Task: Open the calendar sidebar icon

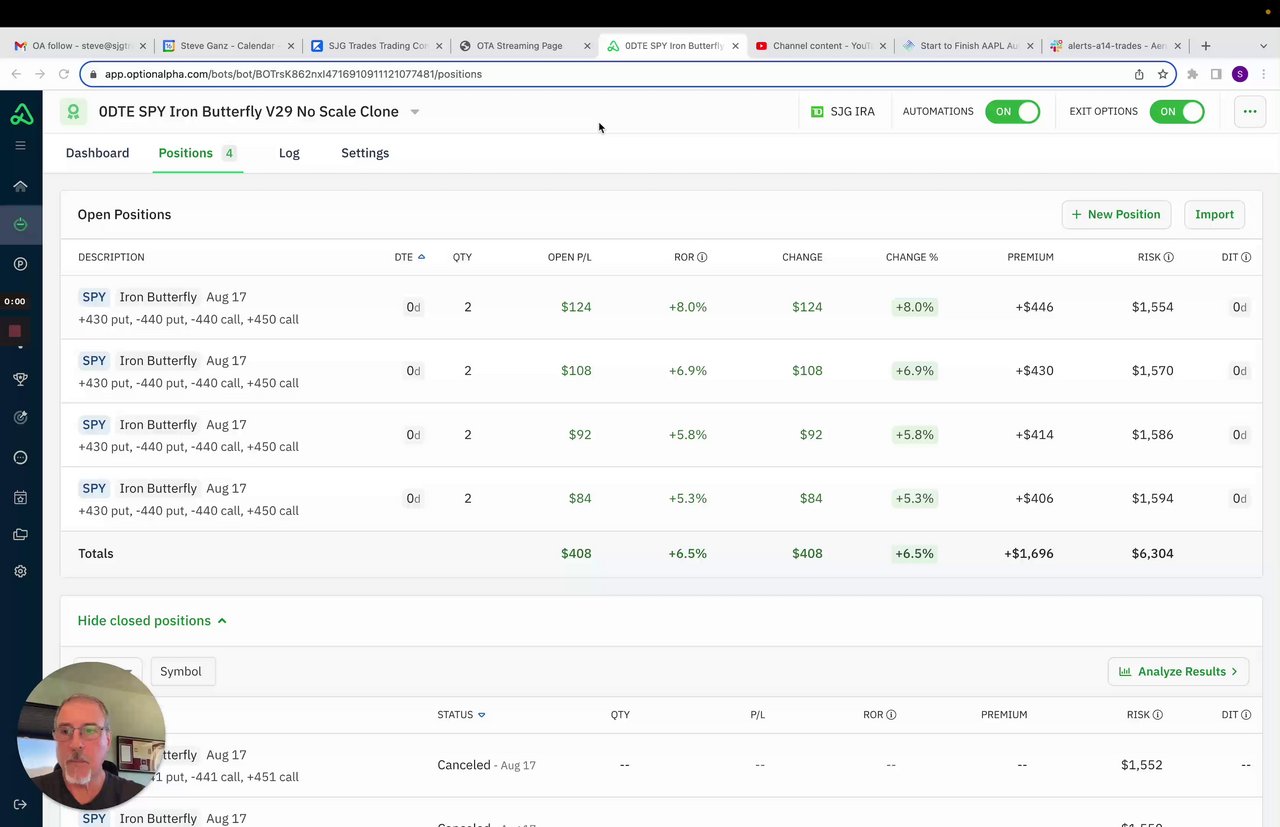Action: tap(20, 497)
